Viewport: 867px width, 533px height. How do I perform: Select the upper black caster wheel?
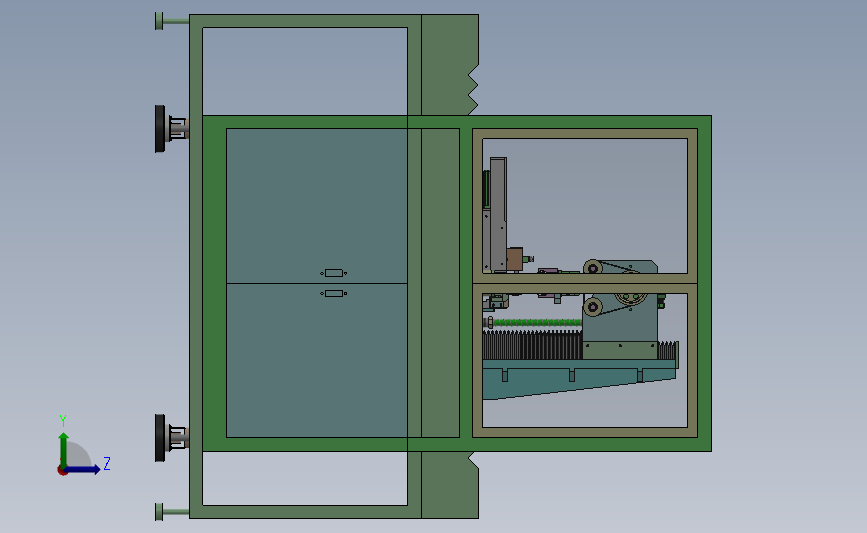[x=160, y=128]
